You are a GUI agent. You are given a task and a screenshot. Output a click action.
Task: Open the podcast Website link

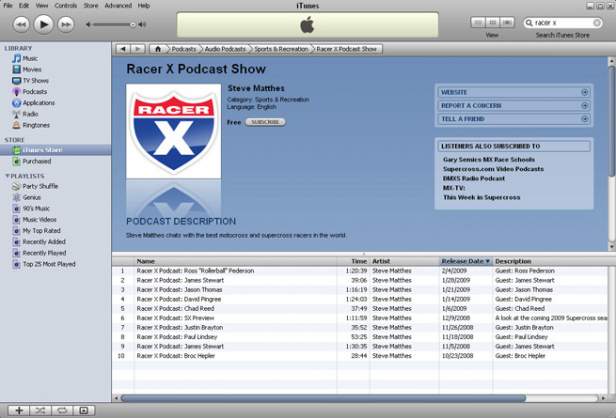coord(514,92)
